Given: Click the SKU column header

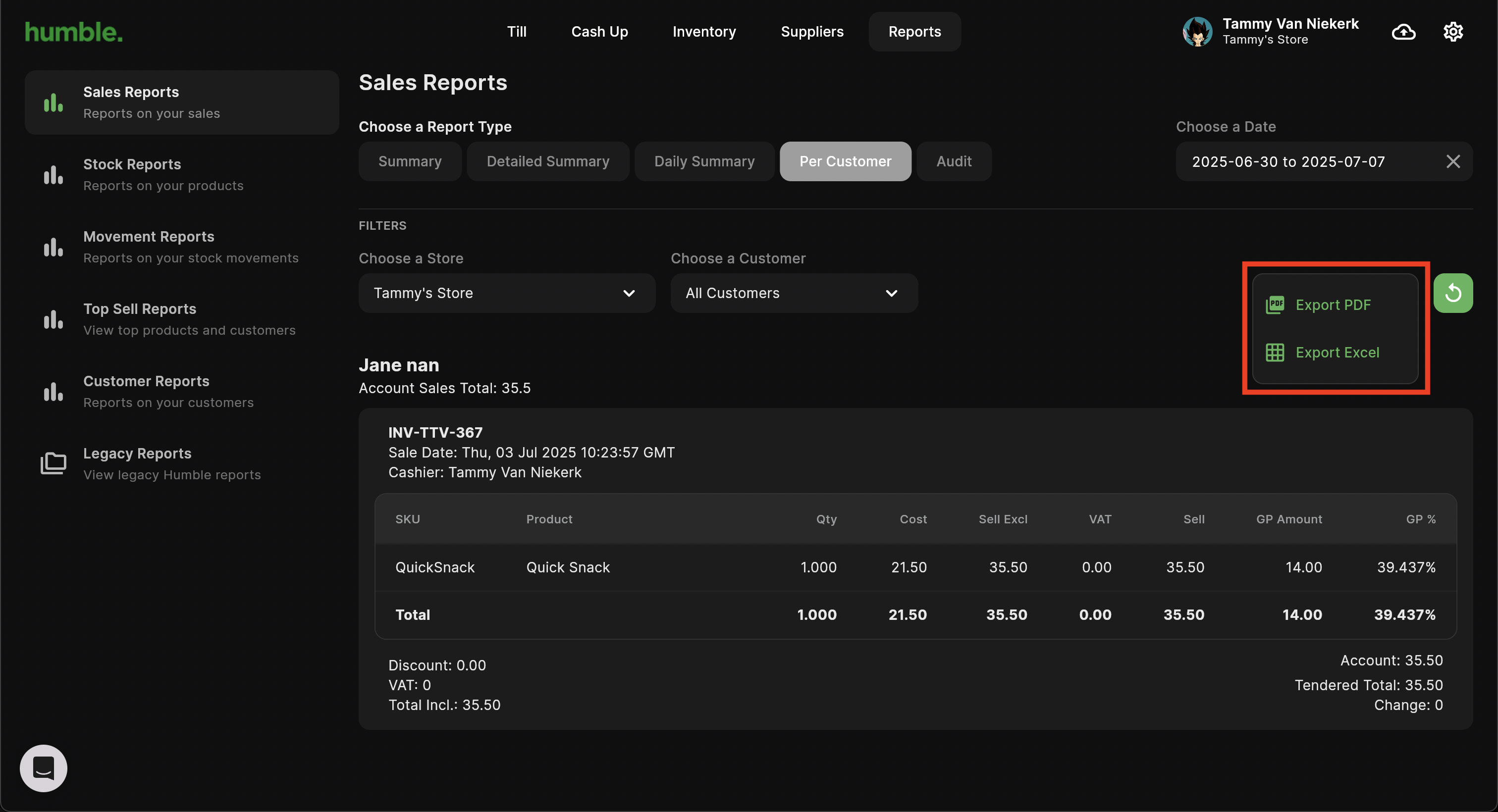Looking at the screenshot, I should pyautogui.click(x=407, y=519).
